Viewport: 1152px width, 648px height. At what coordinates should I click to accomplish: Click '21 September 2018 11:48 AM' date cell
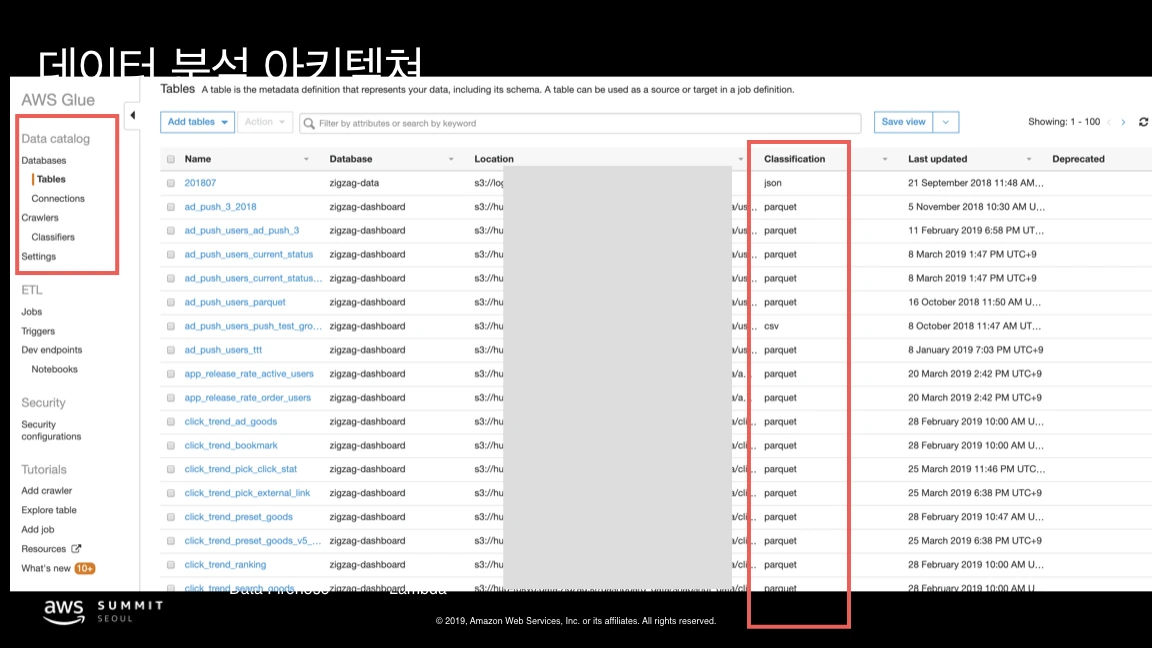[x=975, y=183]
